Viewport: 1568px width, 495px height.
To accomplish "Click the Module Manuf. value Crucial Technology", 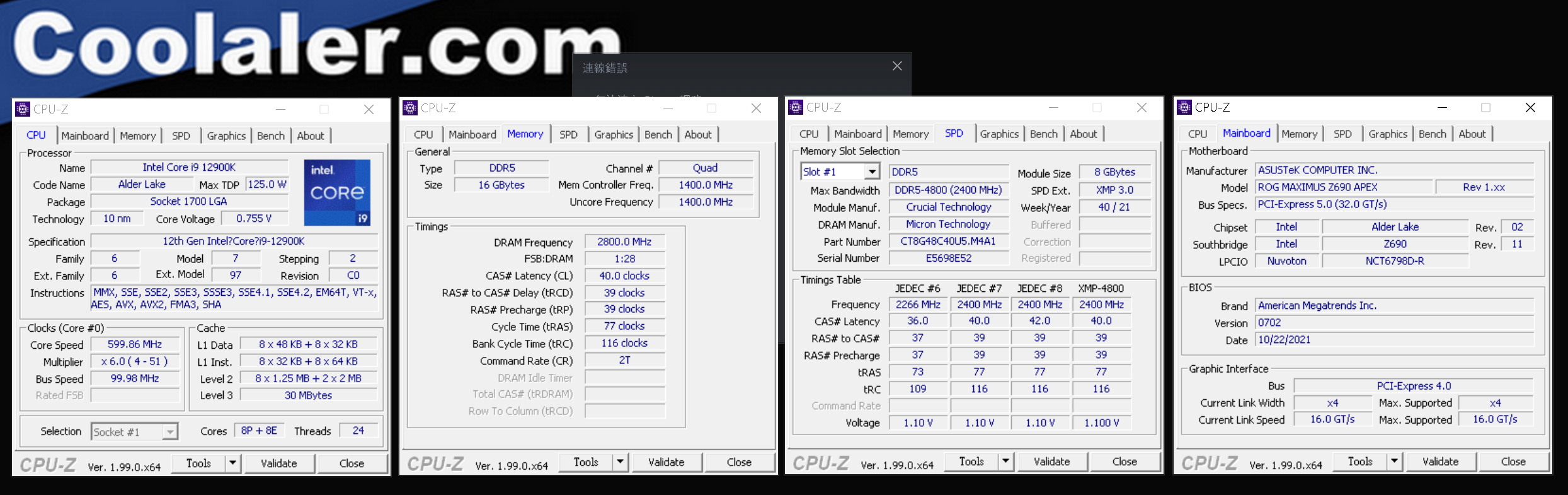I will pos(948,207).
